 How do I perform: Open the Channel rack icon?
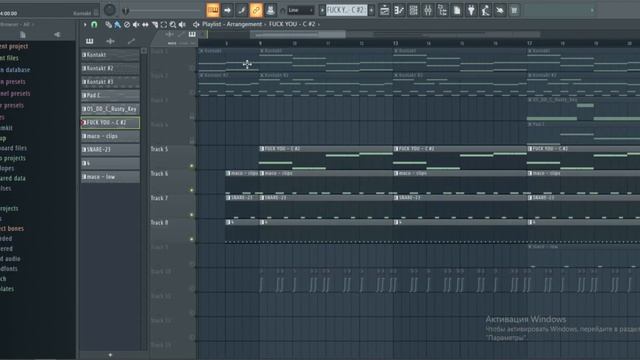pos(413,10)
